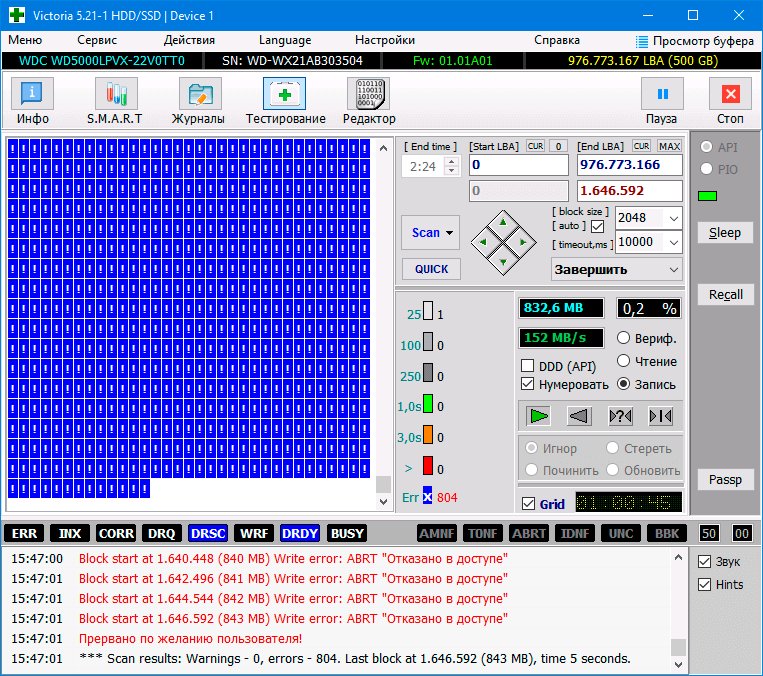Enable the DDD (API) checkbox
The image size is (763, 676).
click(x=528, y=366)
